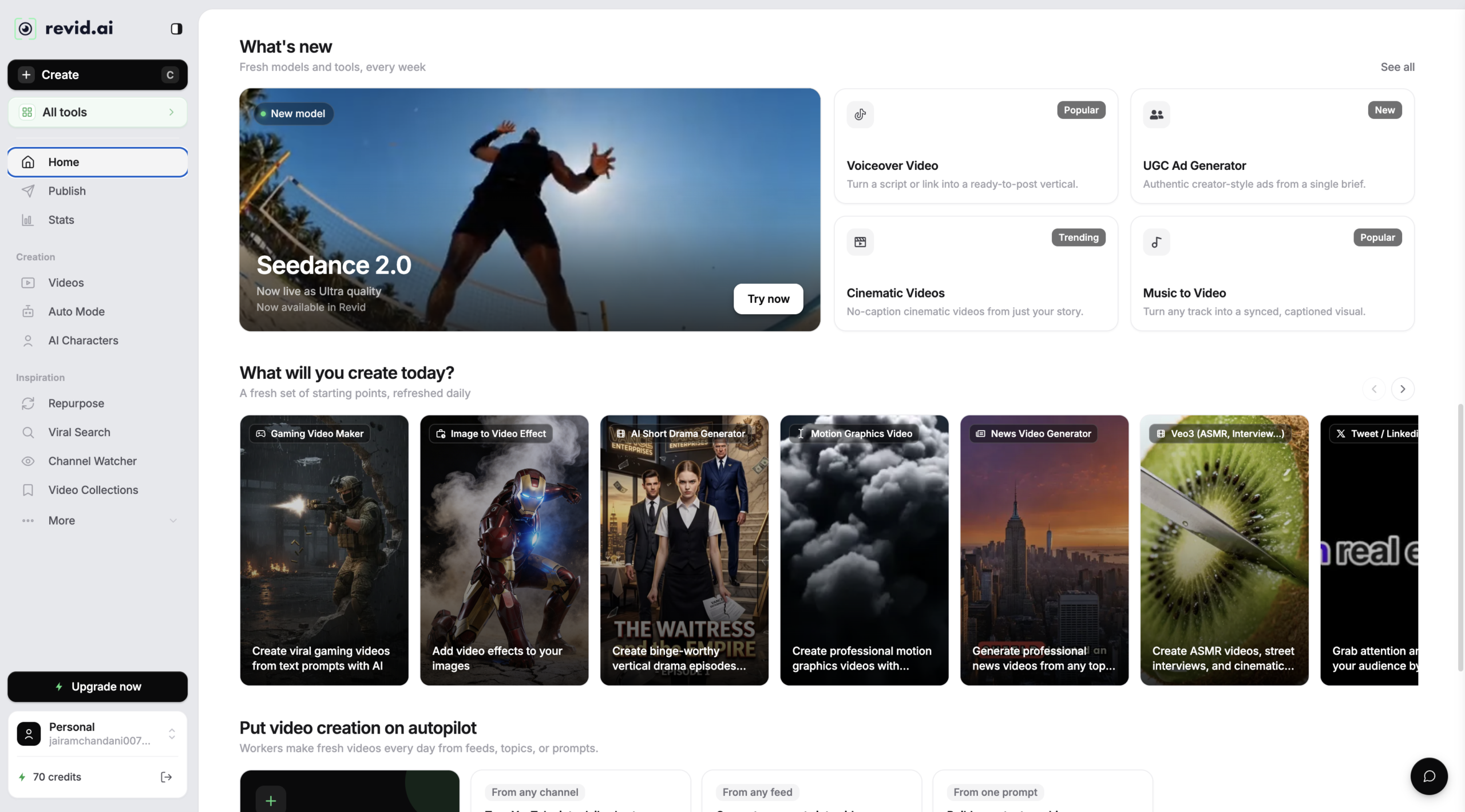Click the log out icon
This screenshot has width=1465, height=812.
tap(167, 777)
